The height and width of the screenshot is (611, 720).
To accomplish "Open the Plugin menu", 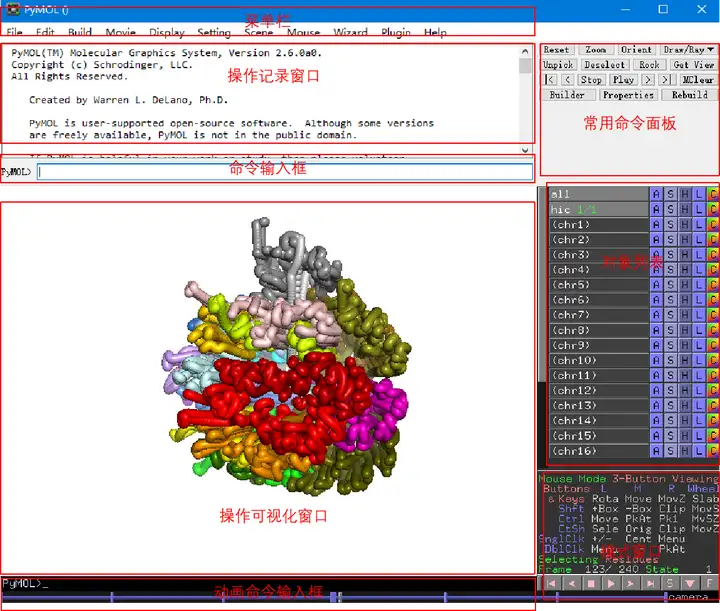I will [396, 32].
